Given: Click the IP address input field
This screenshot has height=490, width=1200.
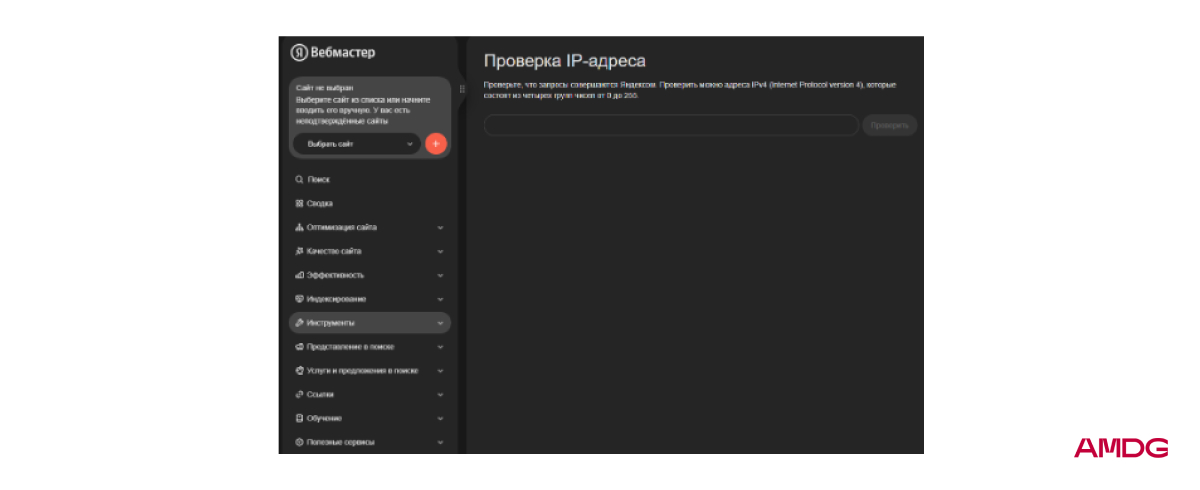Looking at the screenshot, I should point(670,126).
